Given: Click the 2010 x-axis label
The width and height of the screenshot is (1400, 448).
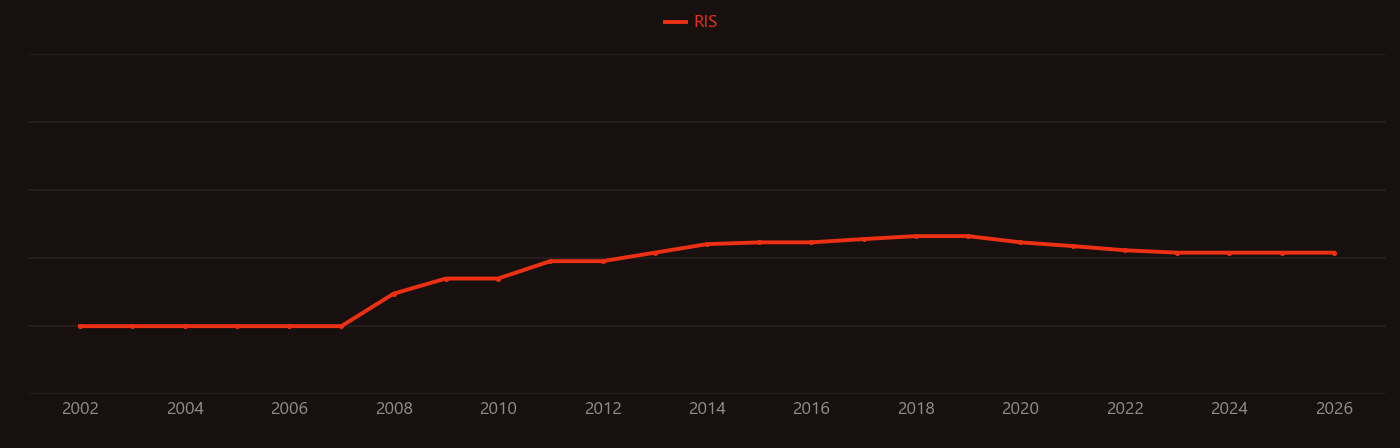Looking at the screenshot, I should [498, 409].
